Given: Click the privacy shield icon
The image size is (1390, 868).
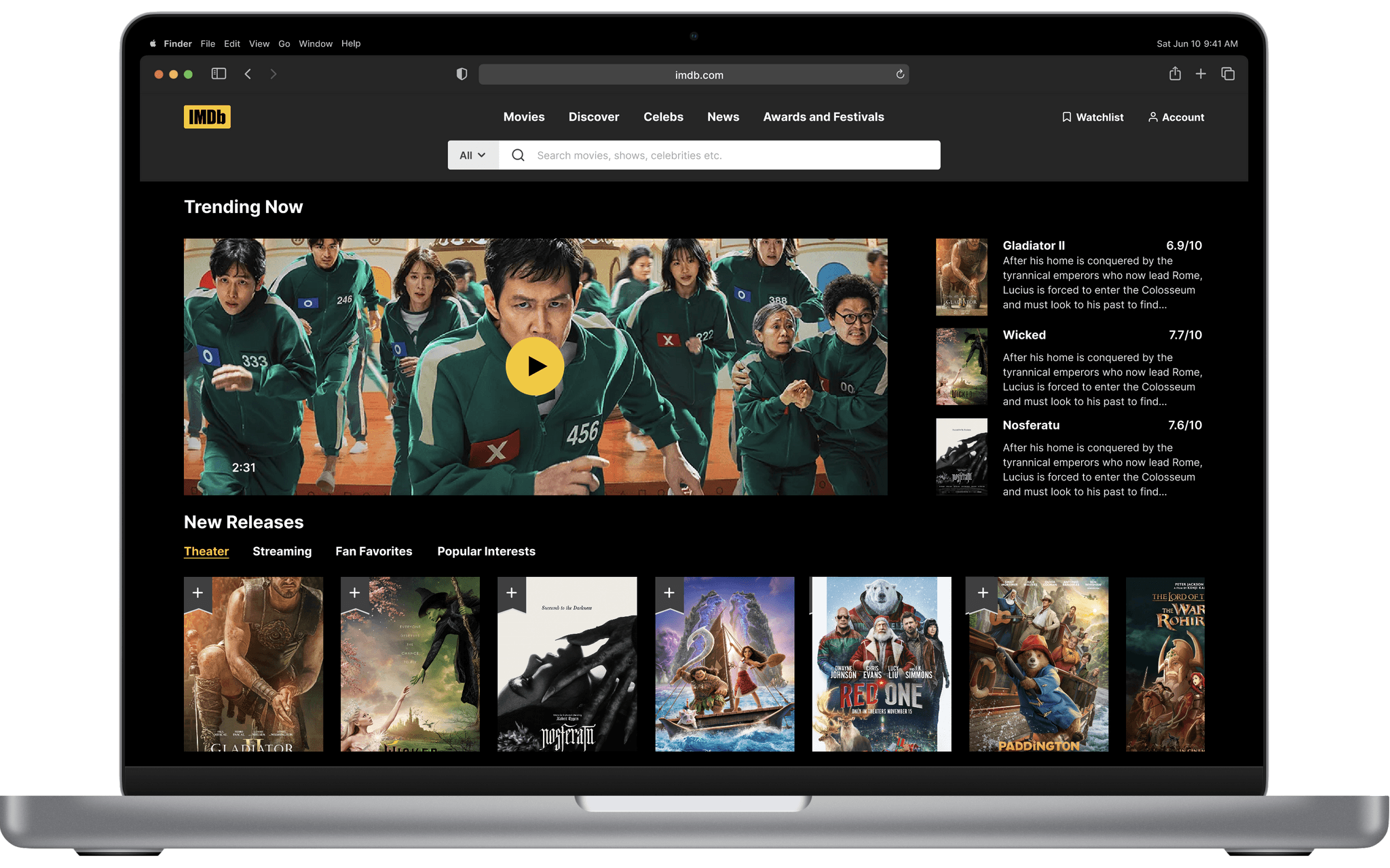Looking at the screenshot, I should coord(462,74).
